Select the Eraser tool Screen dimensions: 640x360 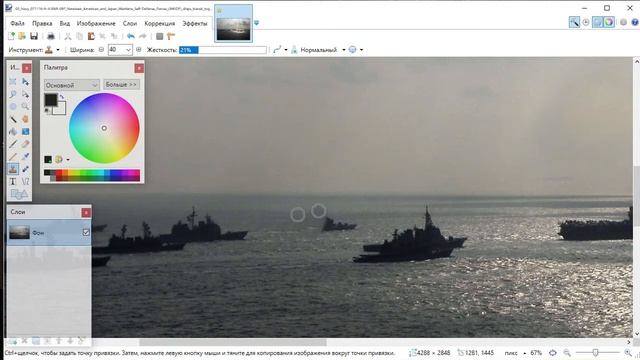(25, 144)
